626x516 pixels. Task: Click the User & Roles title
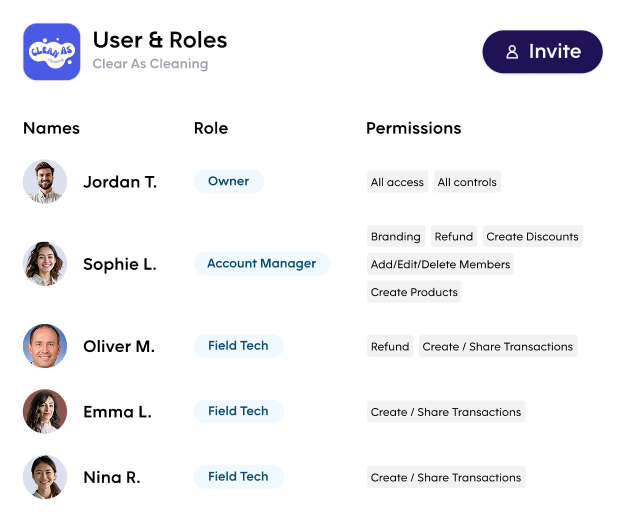[160, 40]
